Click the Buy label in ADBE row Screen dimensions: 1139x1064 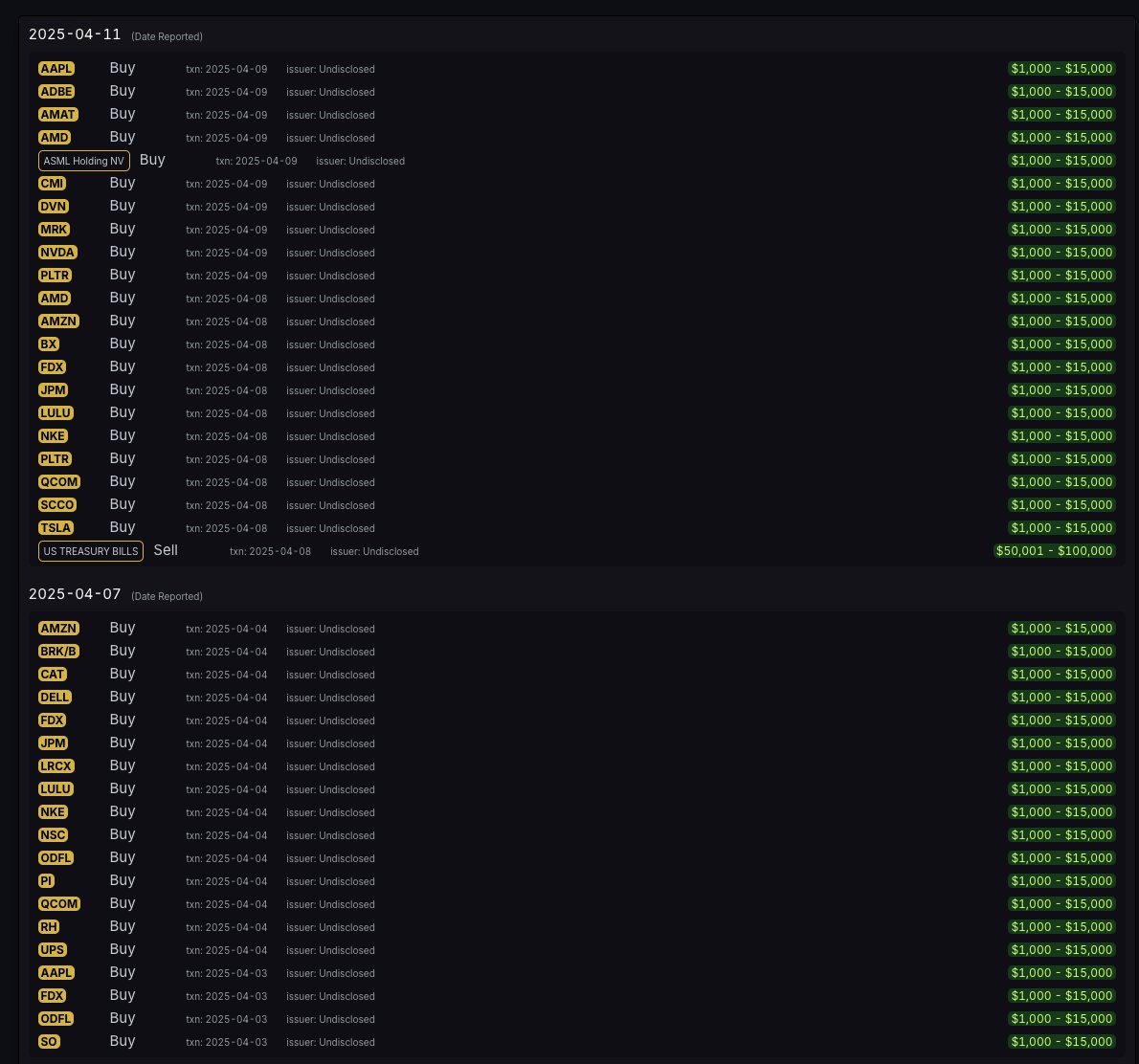123,91
